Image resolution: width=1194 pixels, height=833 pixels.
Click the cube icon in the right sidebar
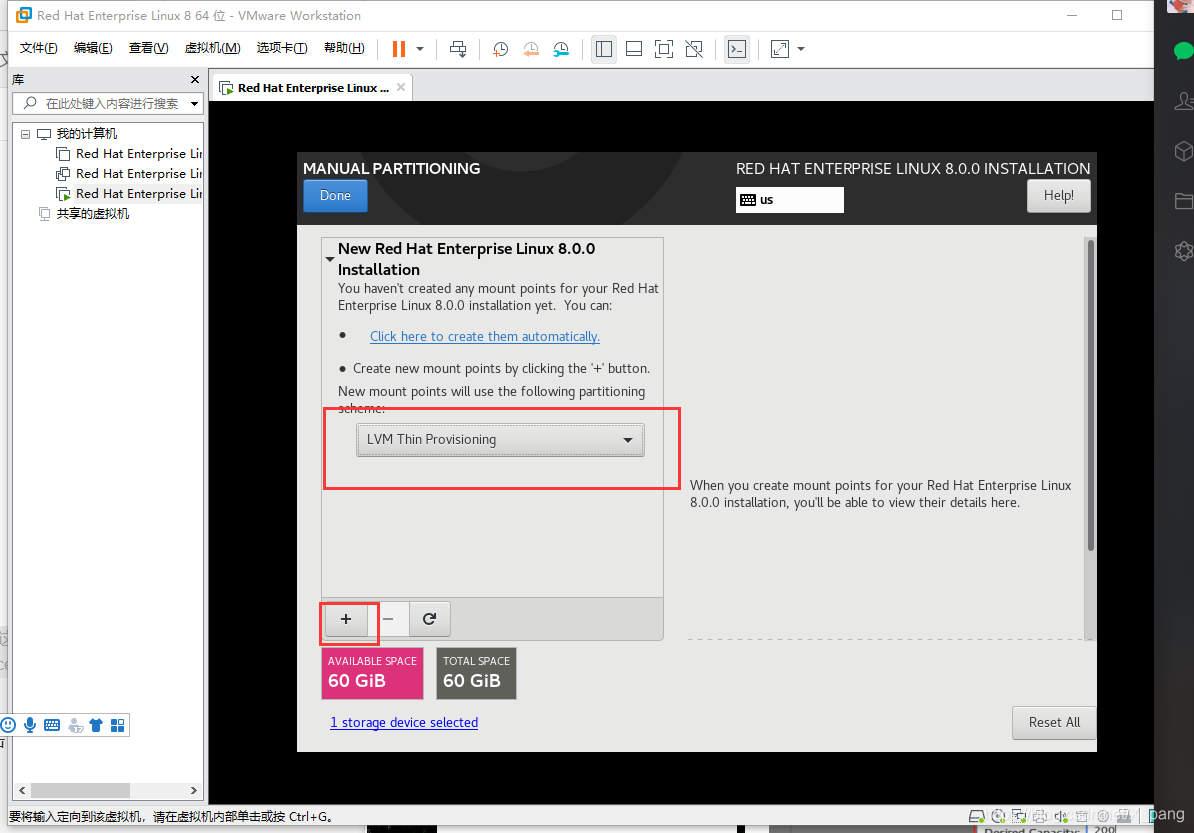tap(1184, 151)
